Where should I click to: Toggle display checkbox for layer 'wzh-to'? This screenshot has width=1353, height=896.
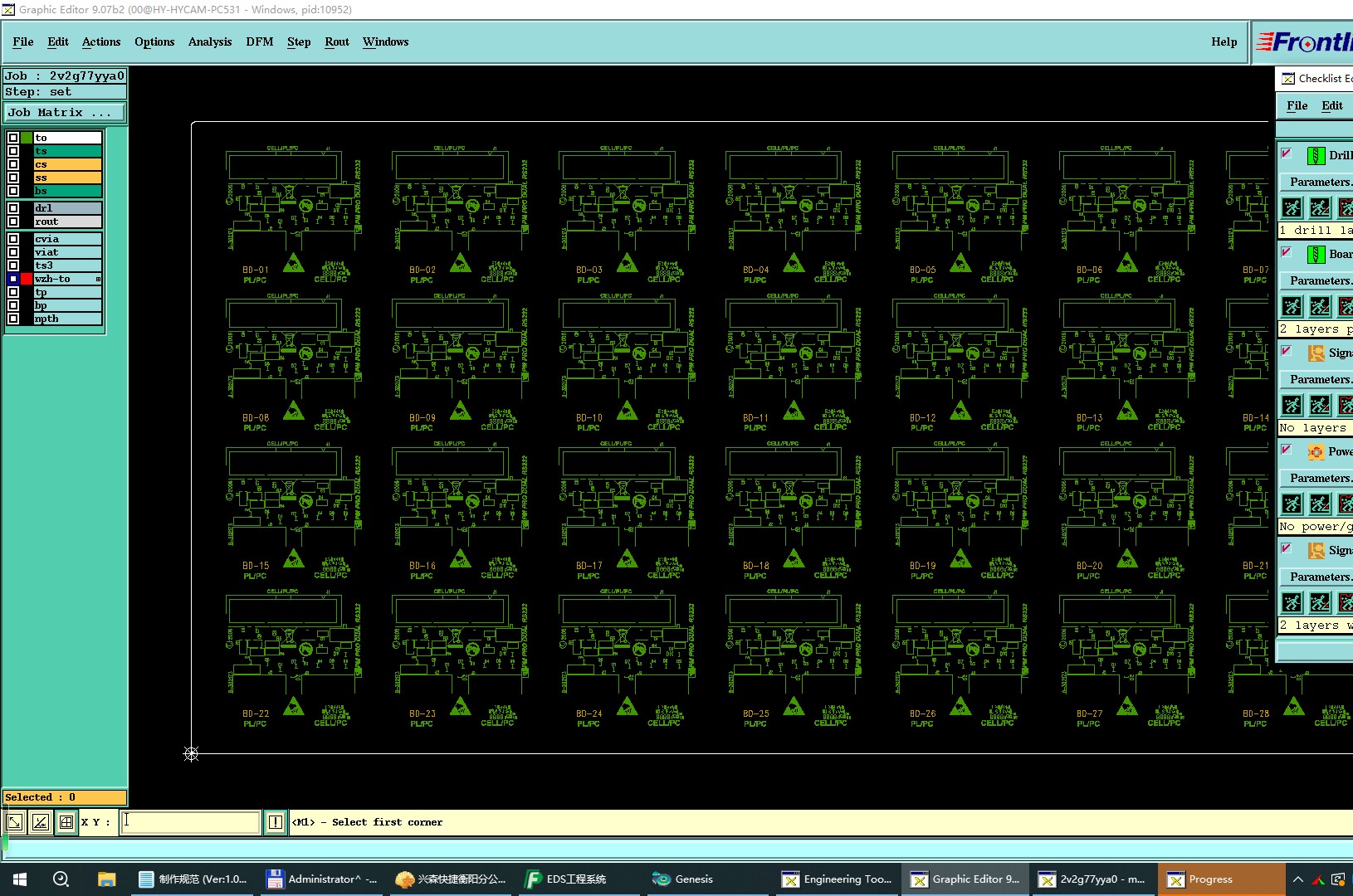13,279
